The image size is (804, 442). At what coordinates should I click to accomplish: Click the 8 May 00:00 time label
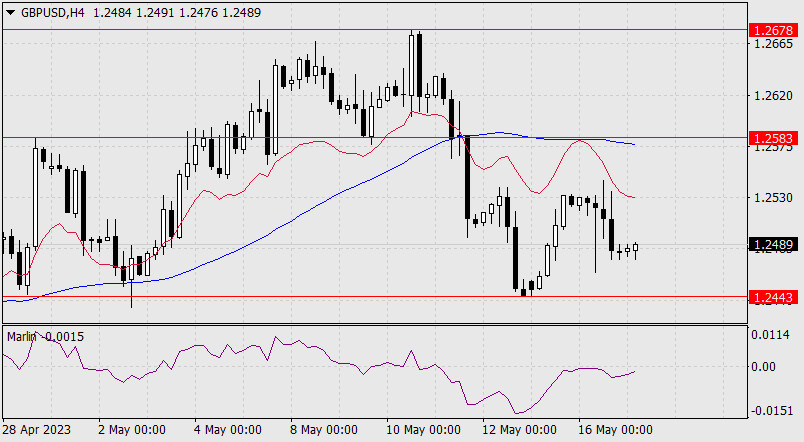(324, 429)
